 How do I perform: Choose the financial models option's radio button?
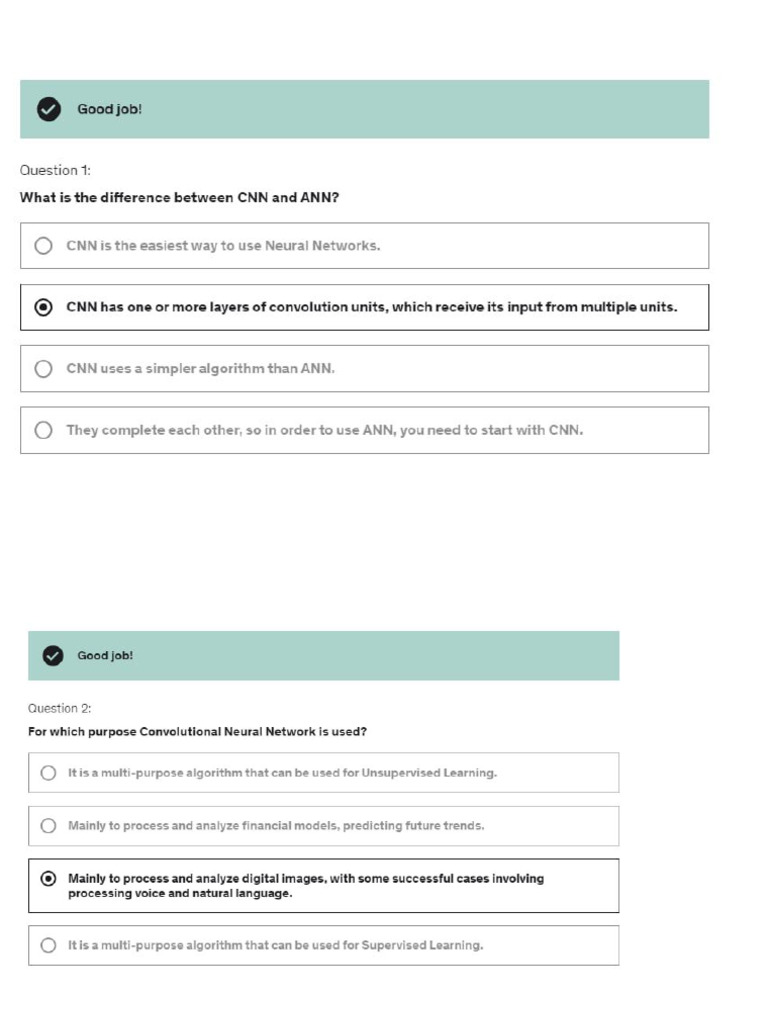[x=48, y=826]
